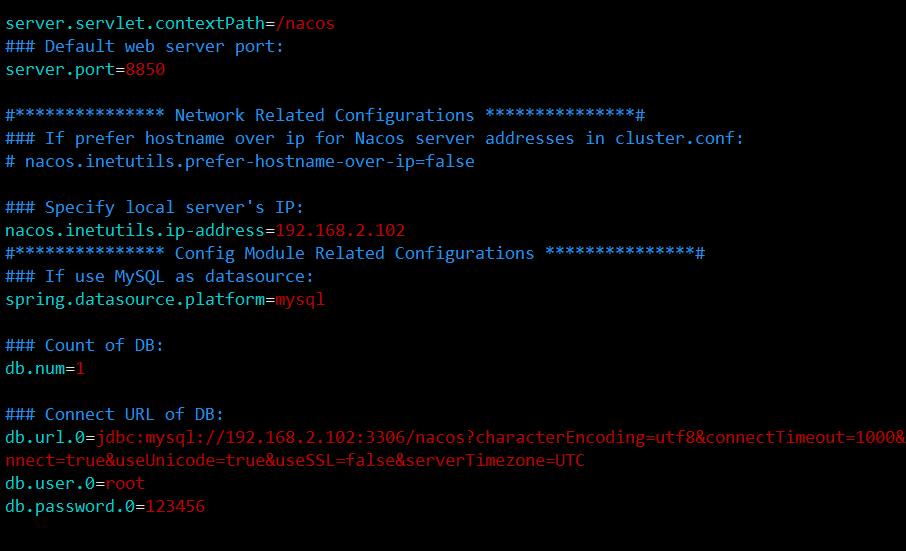The width and height of the screenshot is (906, 551).
Task: Click the db.password.0 value 123456
Action: pos(175,507)
